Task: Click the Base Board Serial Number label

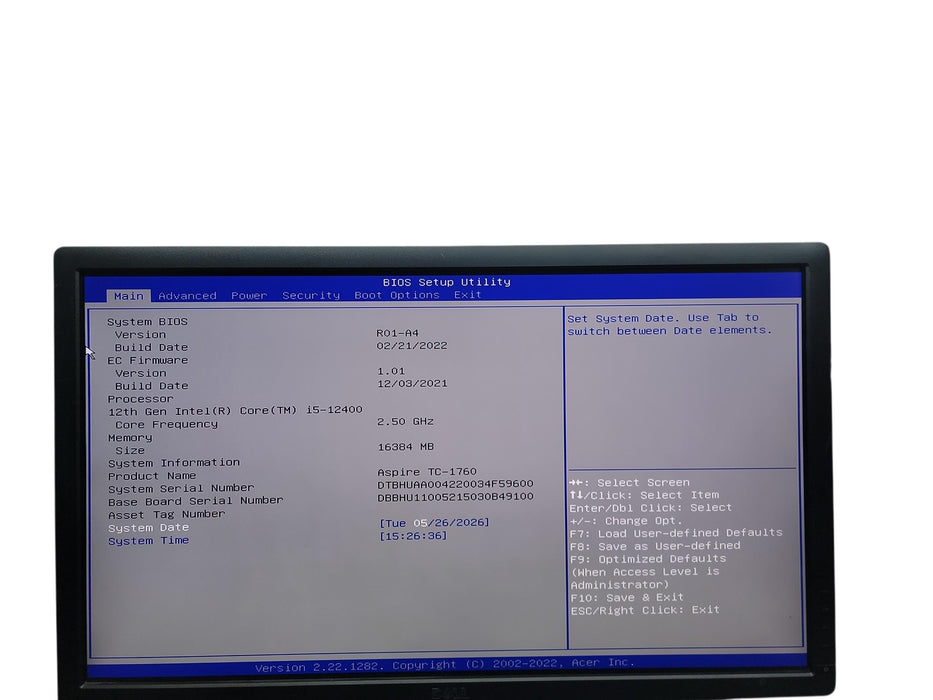Action: 196,501
